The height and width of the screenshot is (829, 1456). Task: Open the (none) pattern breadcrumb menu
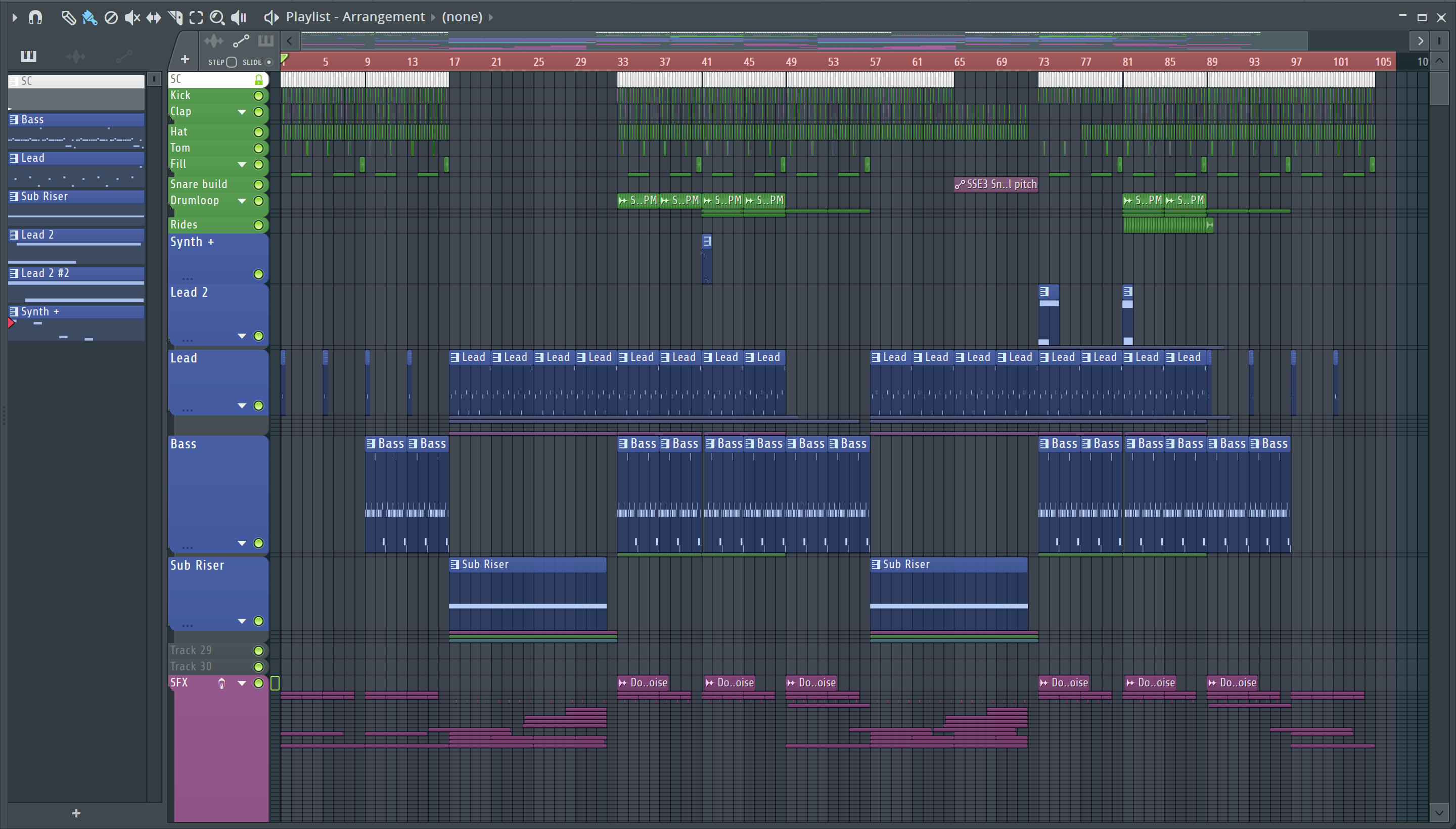pos(463,17)
